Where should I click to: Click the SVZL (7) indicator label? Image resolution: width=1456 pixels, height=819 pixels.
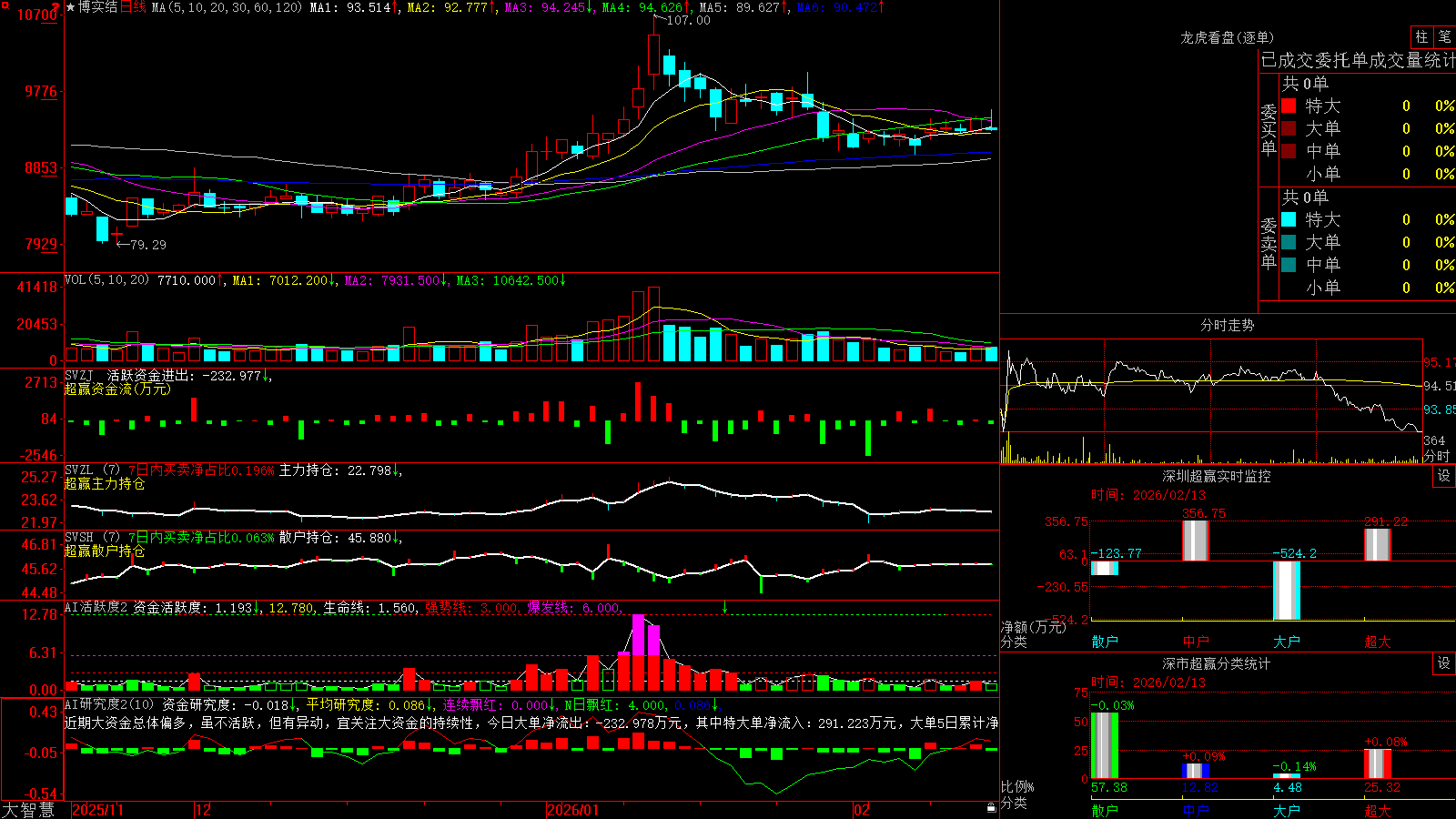pyautogui.click(x=92, y=470)
